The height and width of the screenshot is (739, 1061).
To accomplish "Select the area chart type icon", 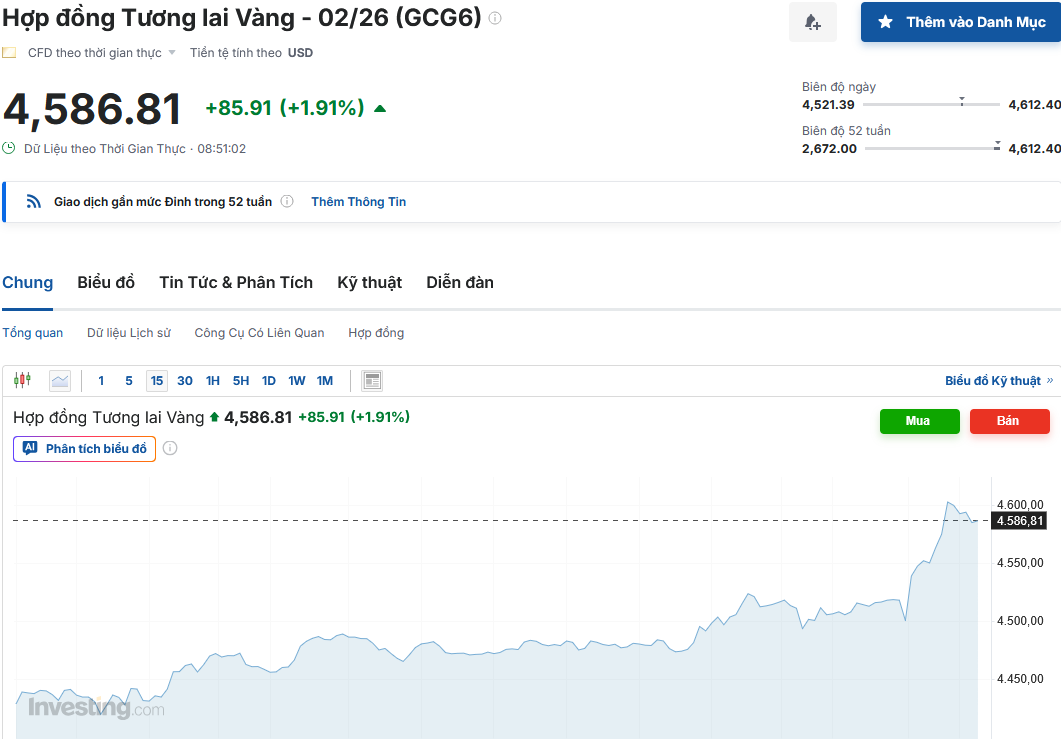I will pos(60,380).
